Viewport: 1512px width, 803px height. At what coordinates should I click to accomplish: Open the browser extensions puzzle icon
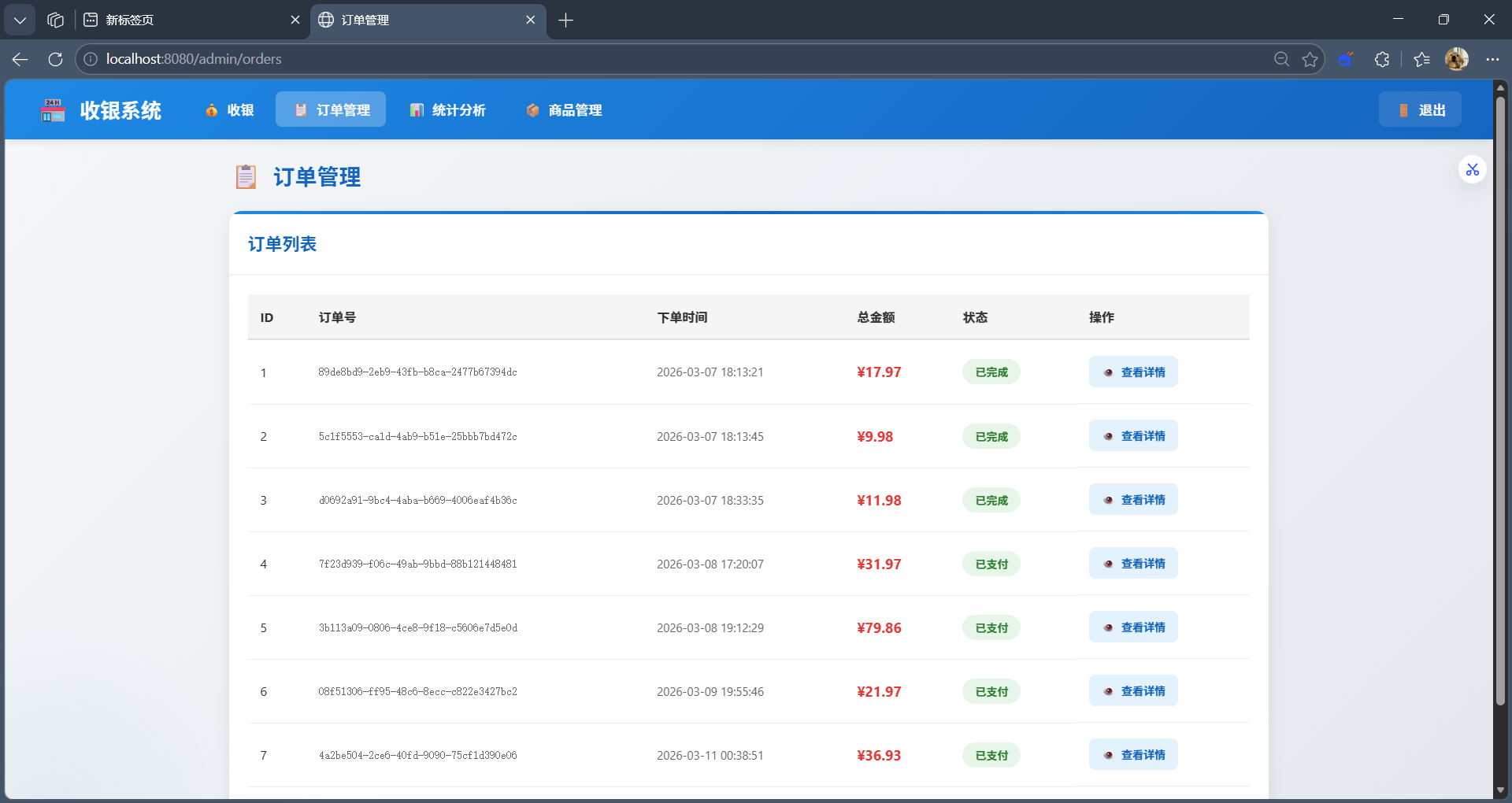click(x=1381, y=59)
